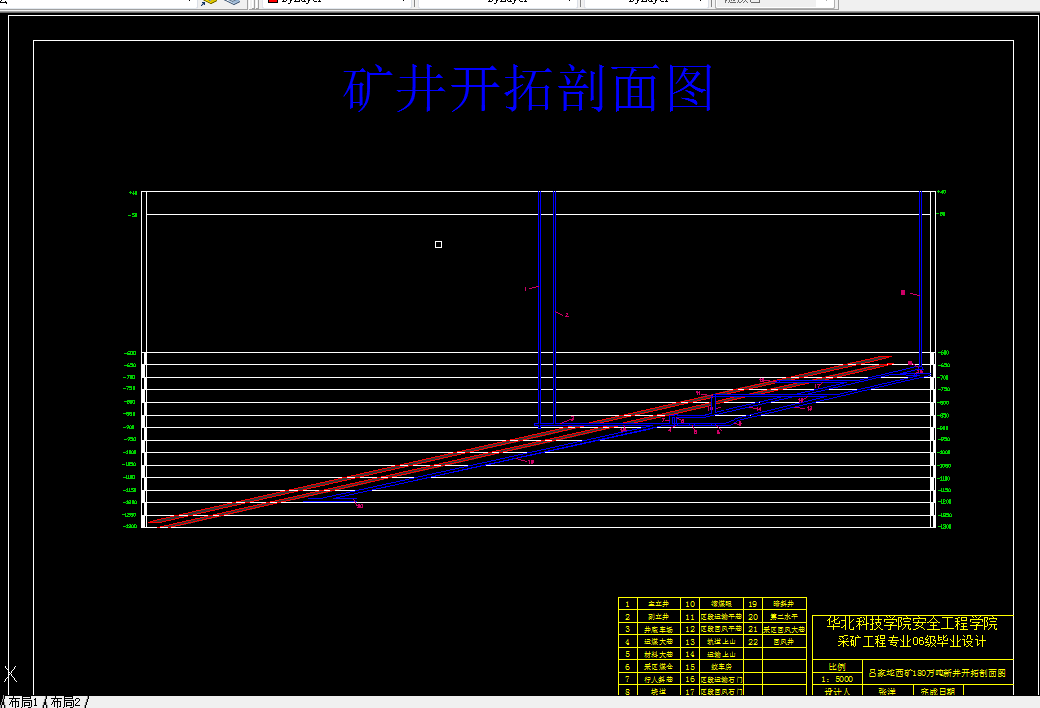Select legend table number cell 19

(x=753, y=604)
